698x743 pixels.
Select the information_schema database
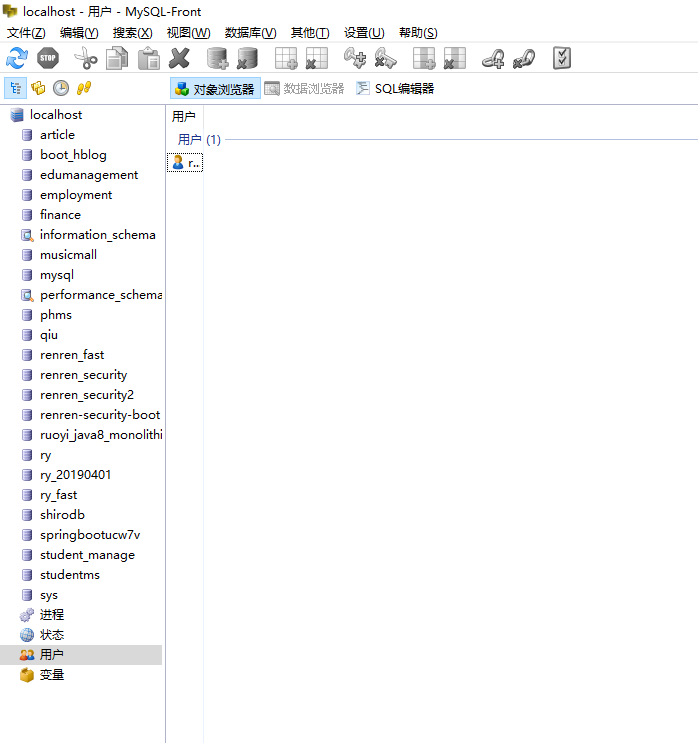point(98,235)
